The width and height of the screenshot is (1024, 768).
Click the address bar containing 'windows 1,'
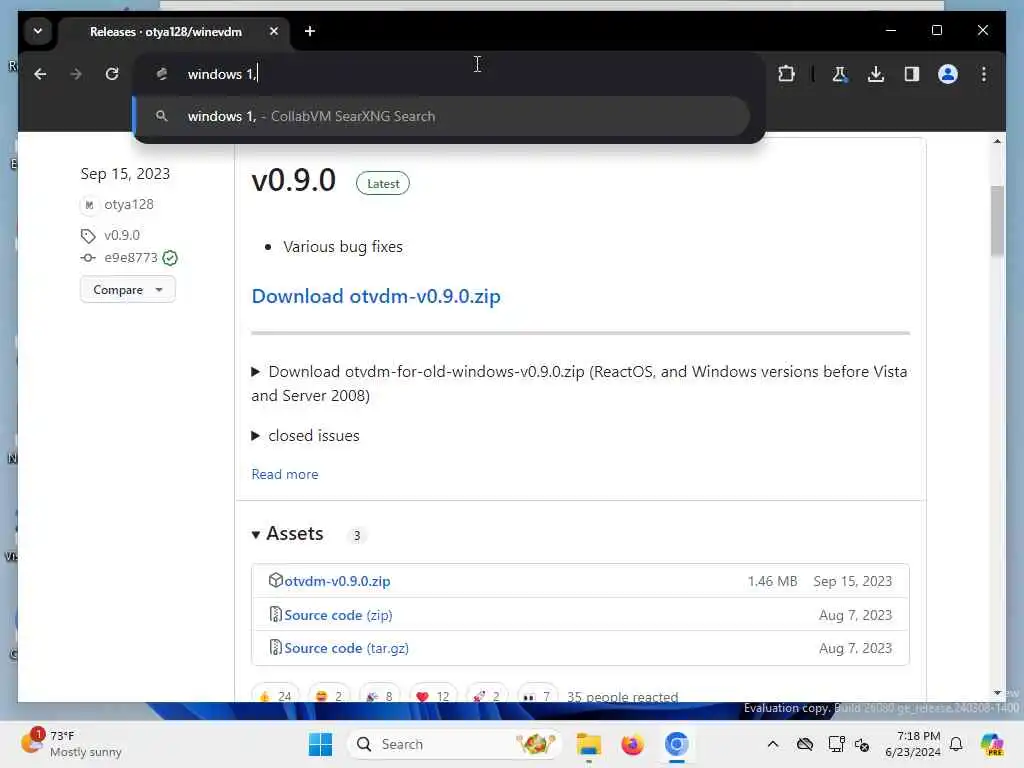(x=451, y=74)
